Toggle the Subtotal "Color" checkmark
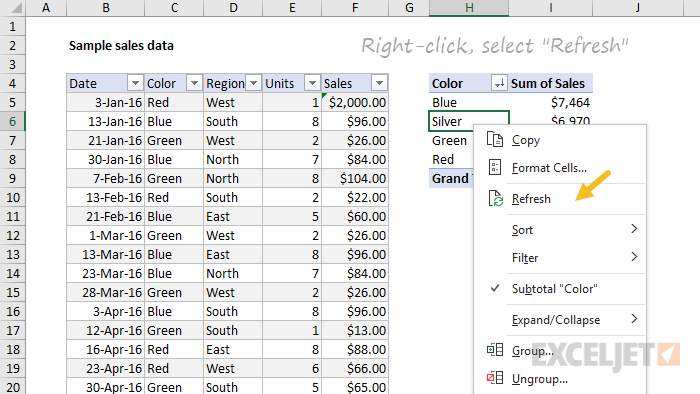The width and height of the screenshot is (700, 394). (x=495, y=288)
